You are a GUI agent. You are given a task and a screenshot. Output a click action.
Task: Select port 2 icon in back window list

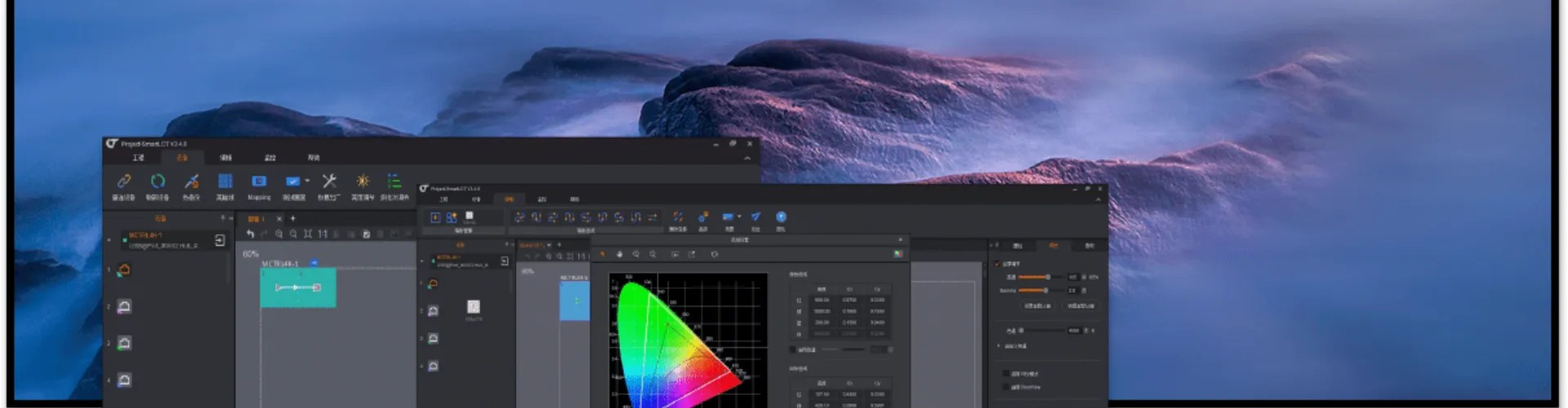[x=124, y=307]
